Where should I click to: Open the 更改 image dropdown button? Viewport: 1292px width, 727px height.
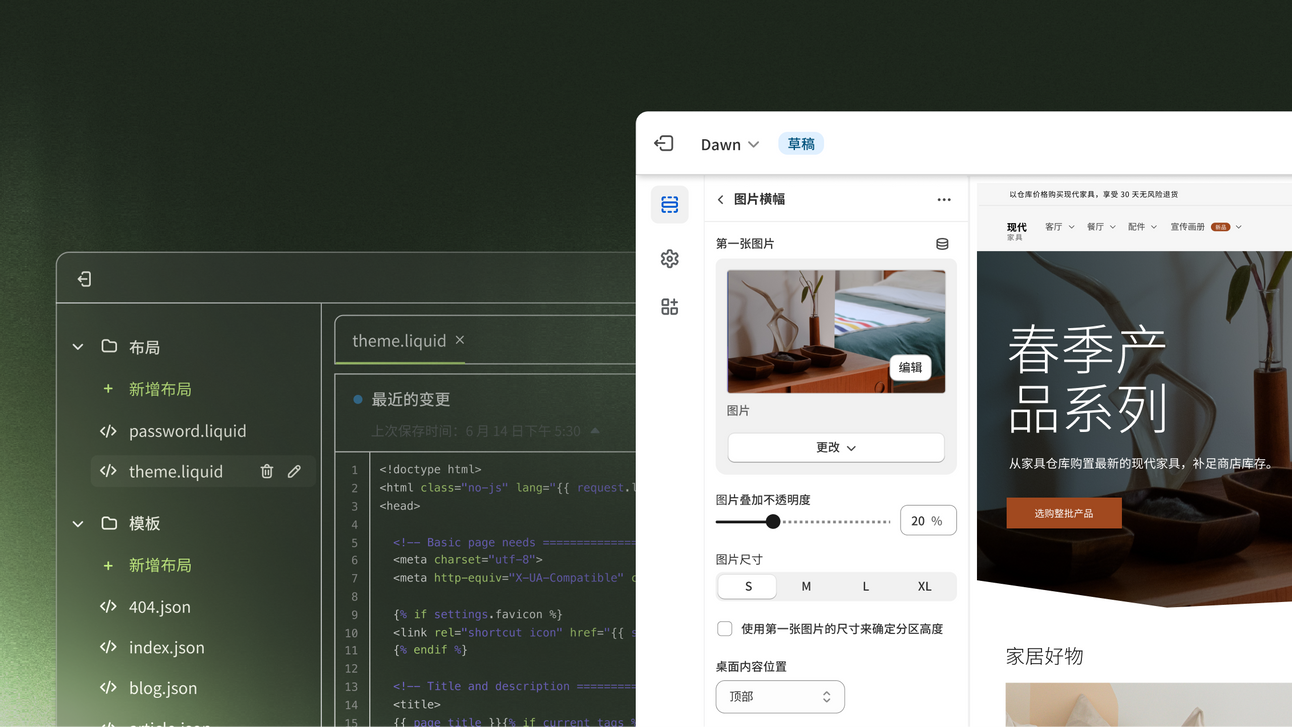pos(836,447)
